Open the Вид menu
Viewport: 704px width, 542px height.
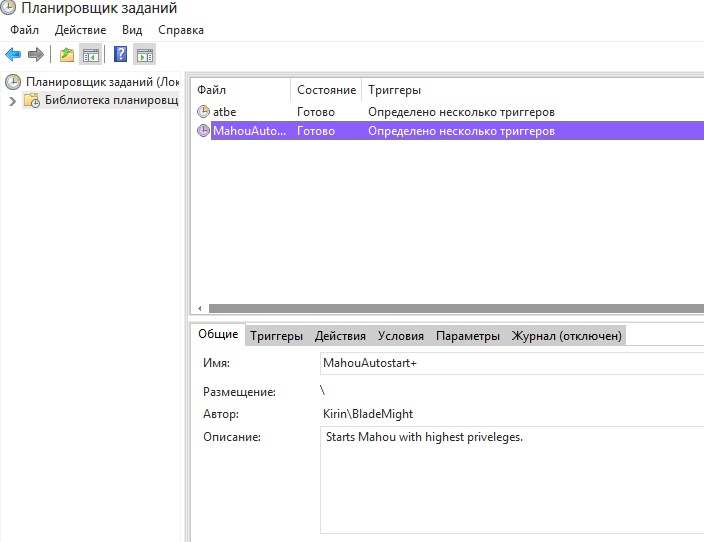click(132, 30)
